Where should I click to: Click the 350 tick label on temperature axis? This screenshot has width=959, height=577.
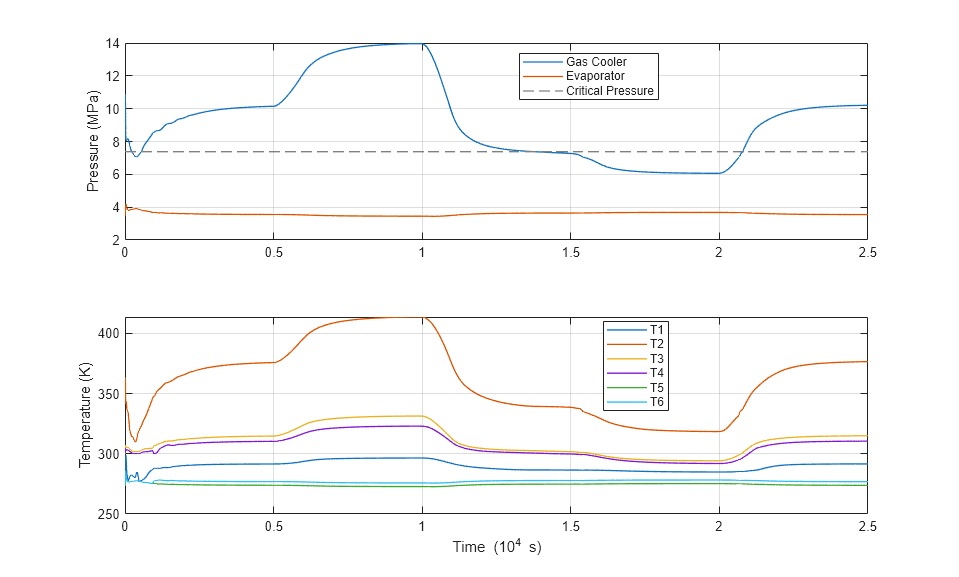coord(109,394)
